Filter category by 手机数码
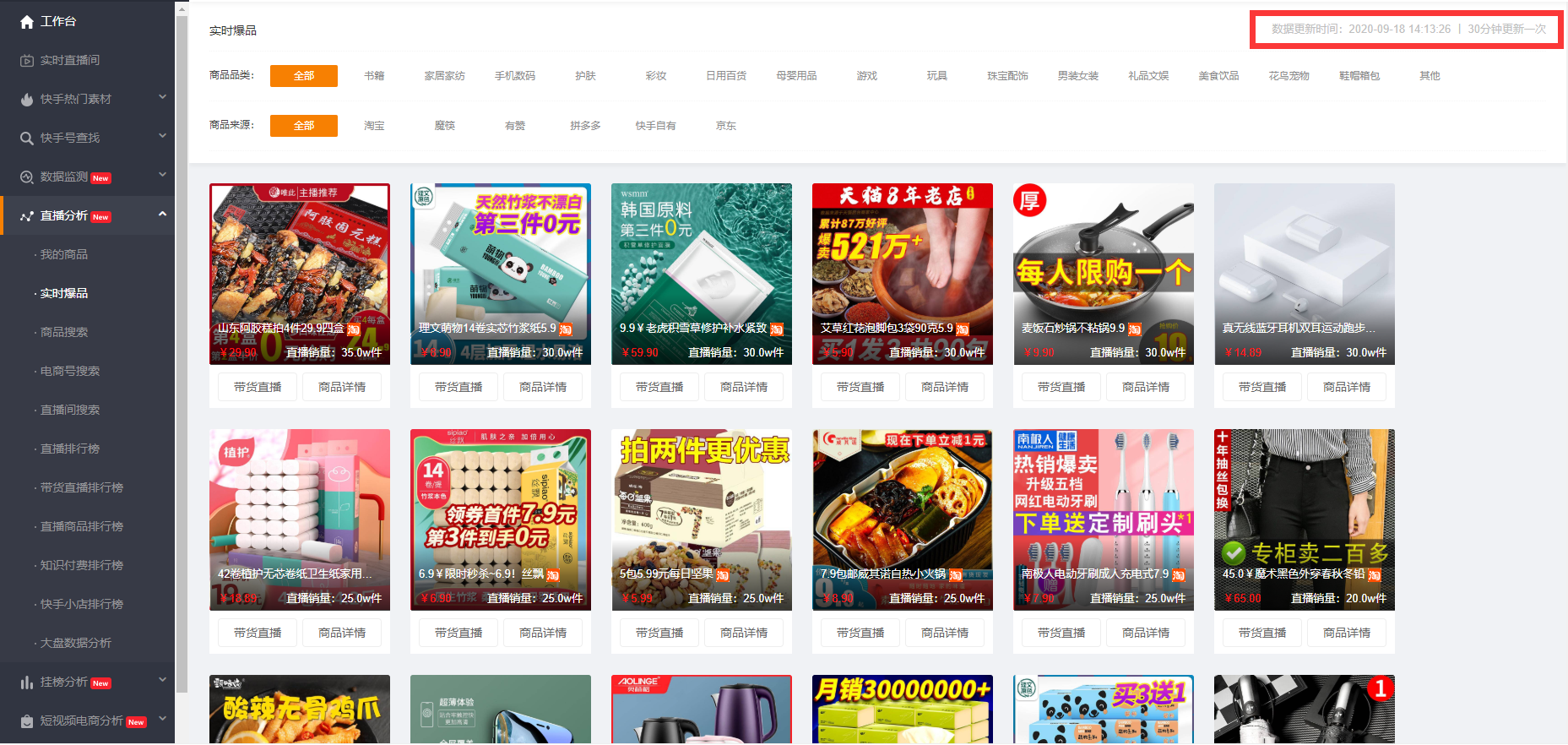This screenshot has width=1568, height=745. pos(515,76)
